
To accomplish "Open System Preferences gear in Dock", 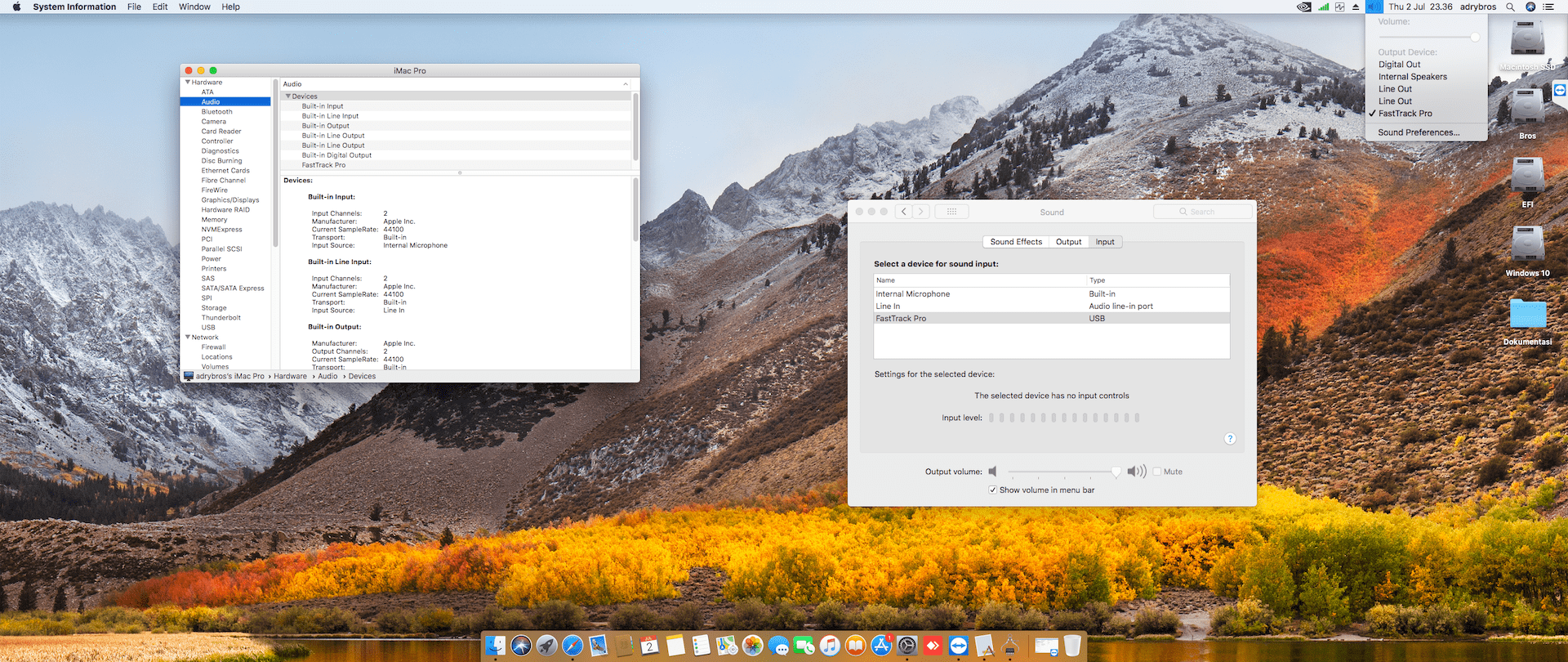I will (x=907, y=646).
